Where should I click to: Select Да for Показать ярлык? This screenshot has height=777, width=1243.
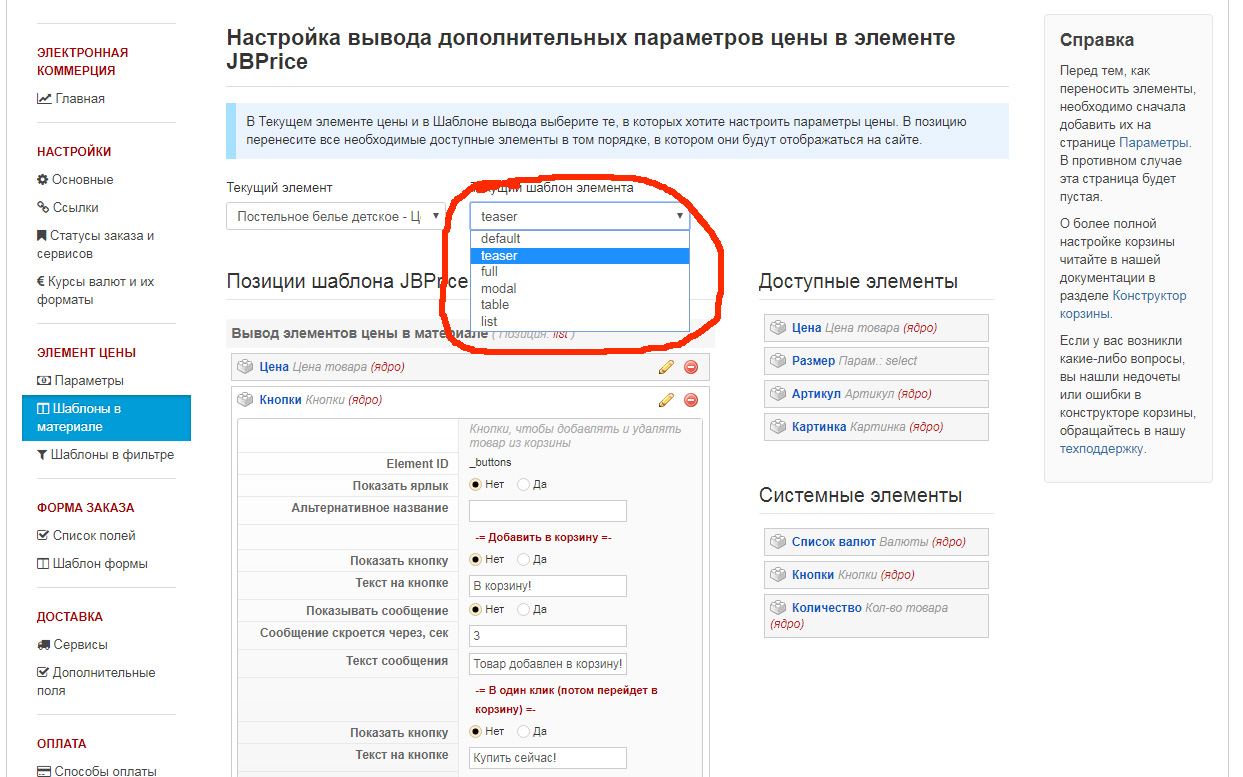click(x=524, y=485)
